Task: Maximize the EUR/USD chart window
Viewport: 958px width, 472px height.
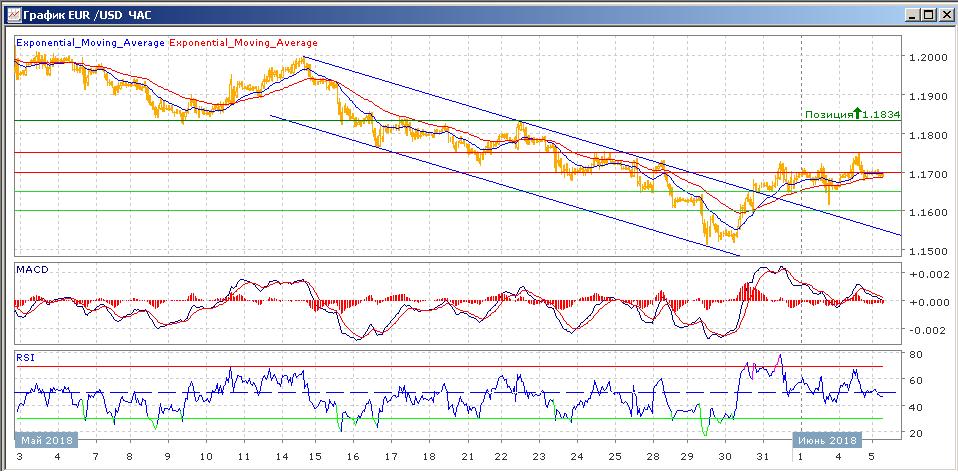Action: [x=928, y=15]
